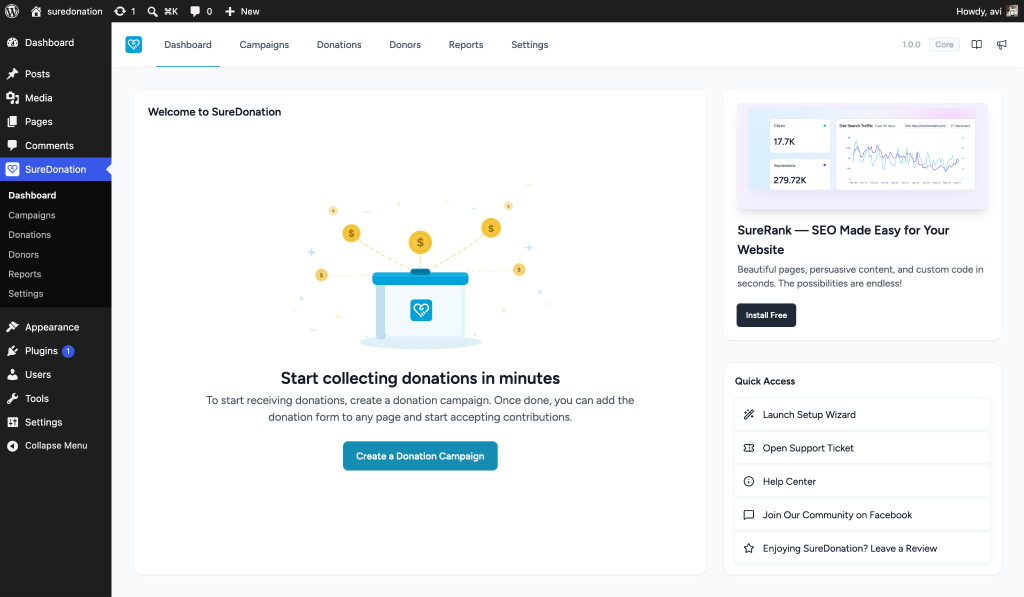
Task: Click the Quick Access heading
Action: coord(765,381)
